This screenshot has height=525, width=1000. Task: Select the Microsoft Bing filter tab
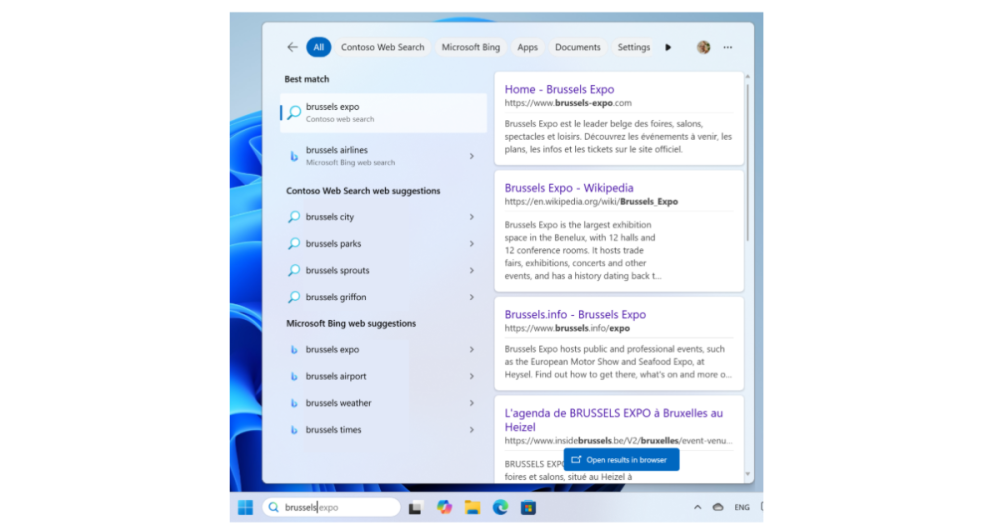470,47
